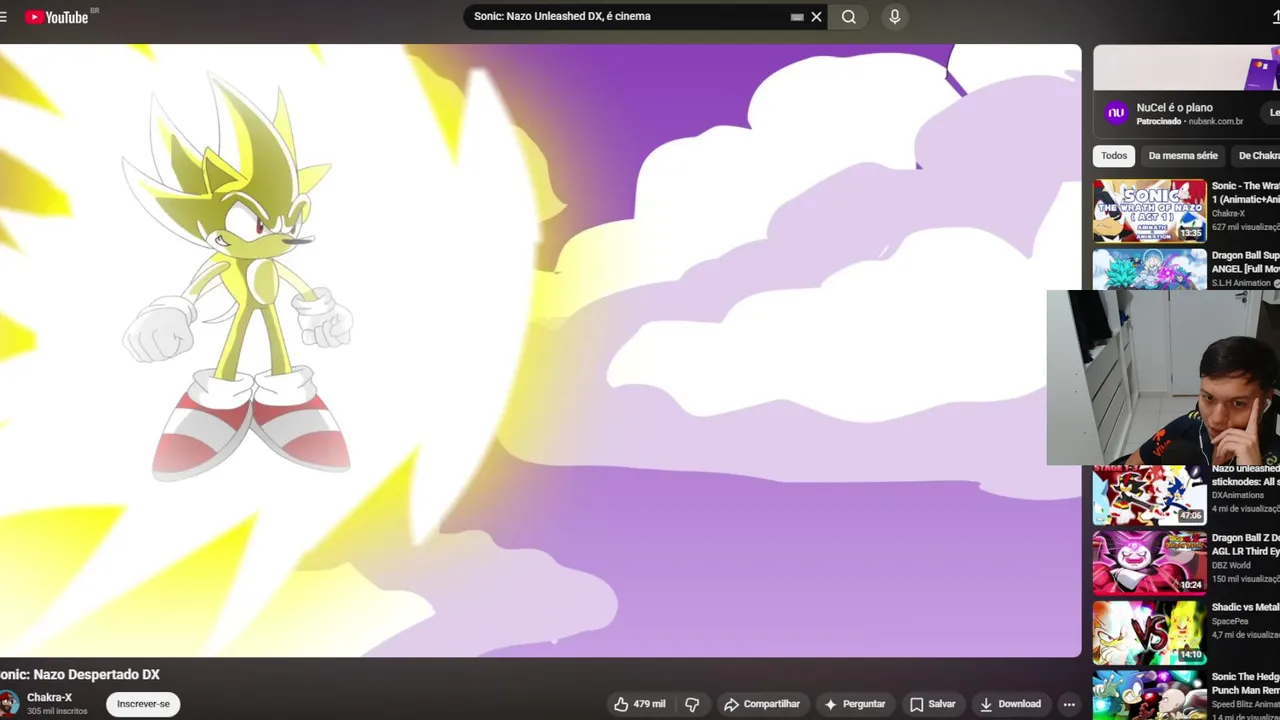Image resolution: width=1280 pixels, height=720 pixels.
Task: Open SpacePea channel name
Action: coord(1230,621)
